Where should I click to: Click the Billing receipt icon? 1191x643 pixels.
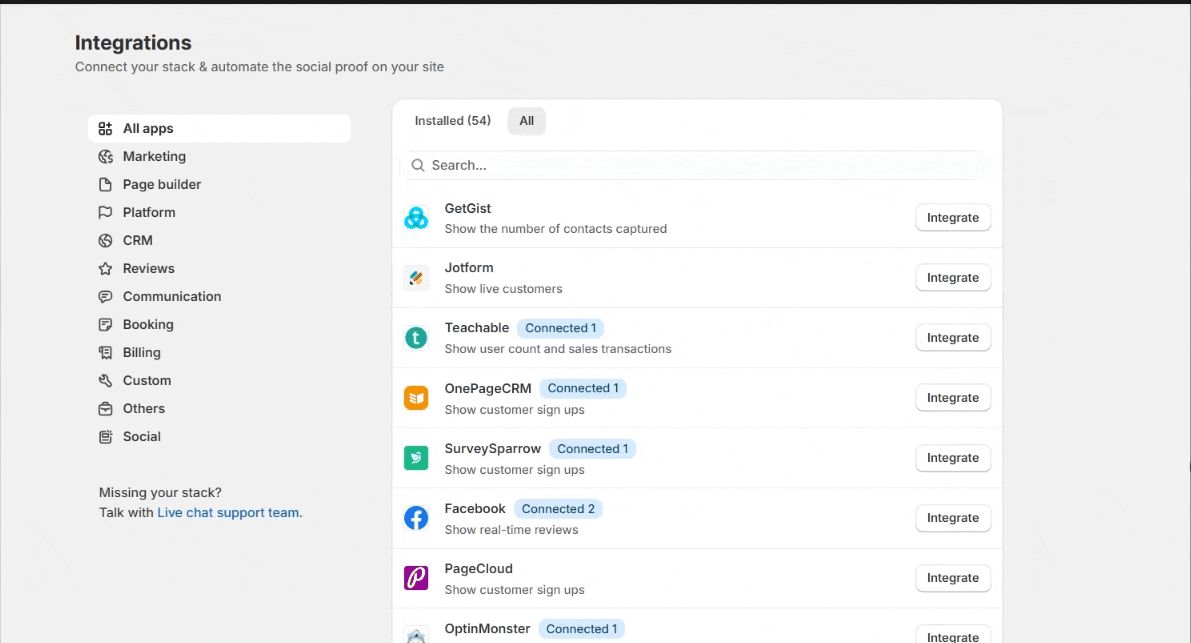106,353
